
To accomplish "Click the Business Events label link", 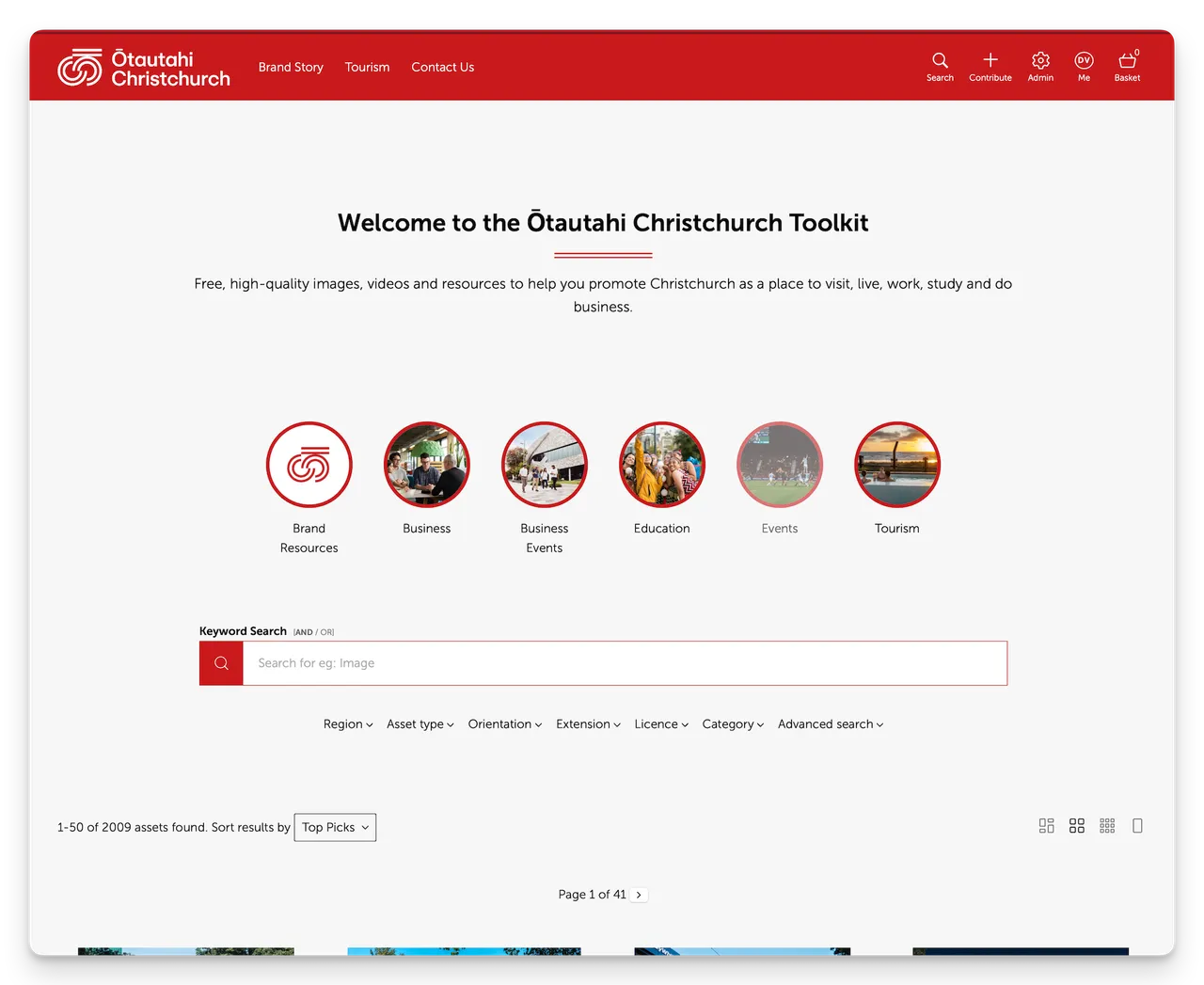I will coord(545,538).
